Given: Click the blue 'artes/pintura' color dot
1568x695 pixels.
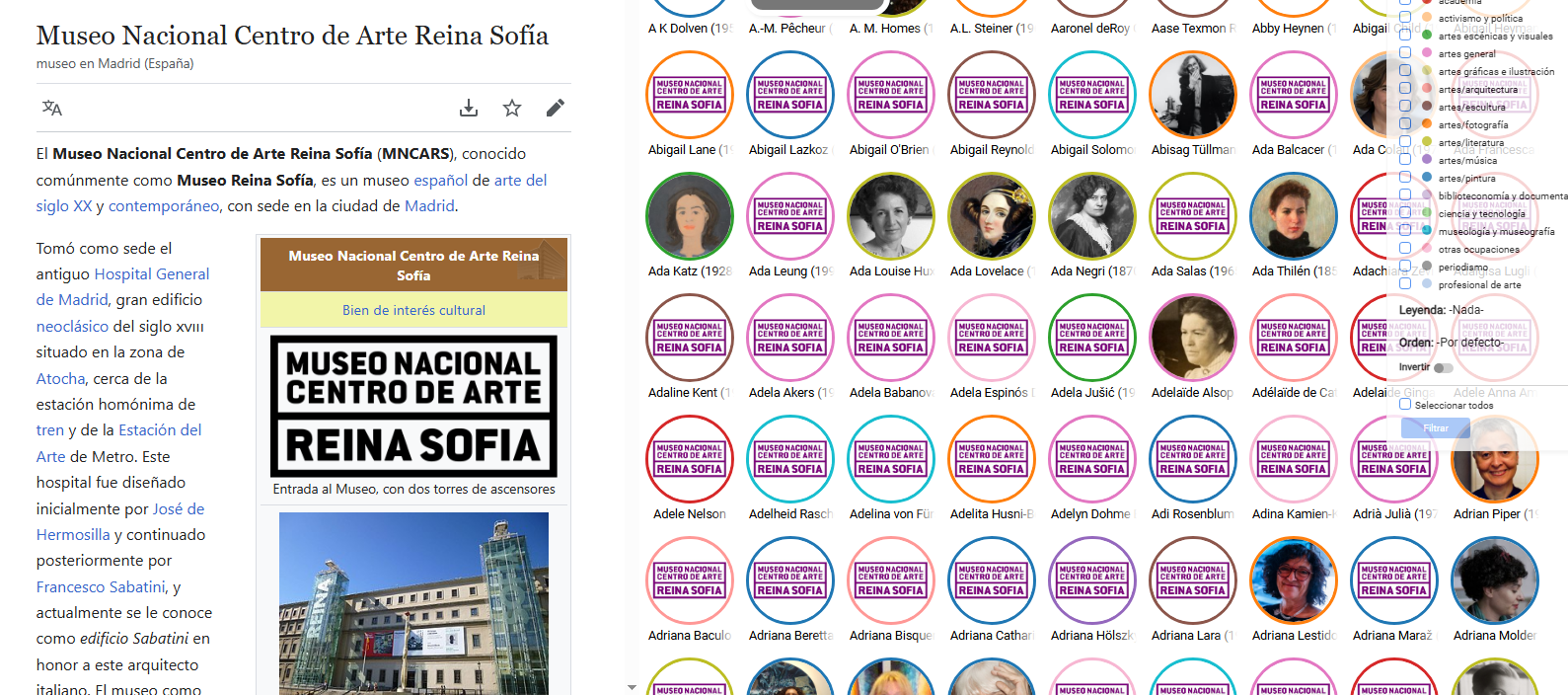Looking at the screenshot, I should tap(1427, 178).
